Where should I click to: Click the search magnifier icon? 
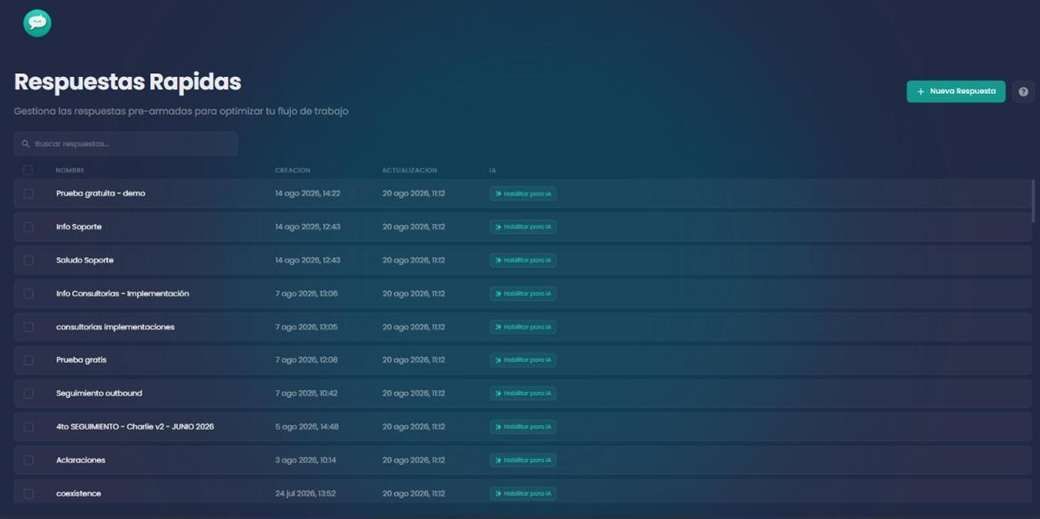[25, 143]
